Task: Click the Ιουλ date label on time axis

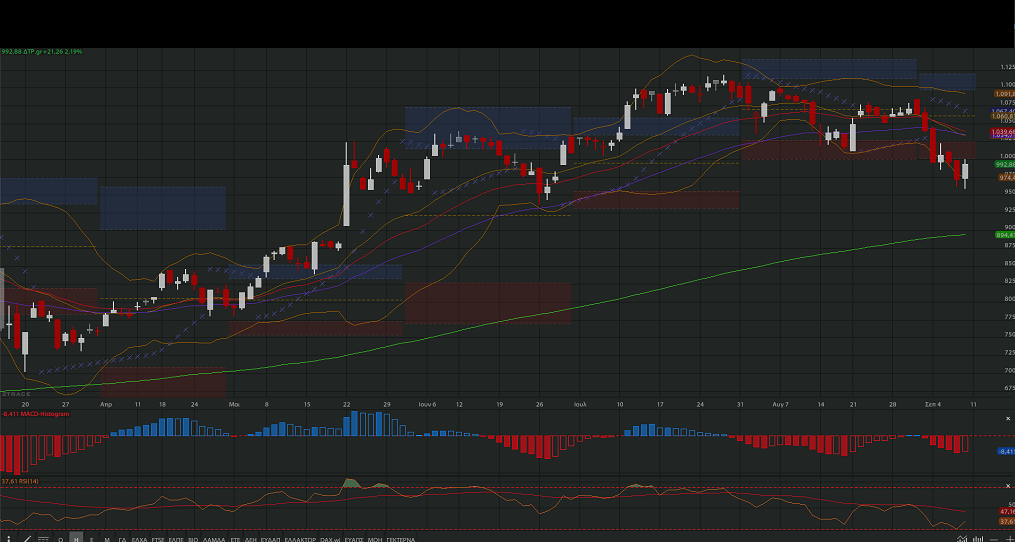Action: coord(579,404)
